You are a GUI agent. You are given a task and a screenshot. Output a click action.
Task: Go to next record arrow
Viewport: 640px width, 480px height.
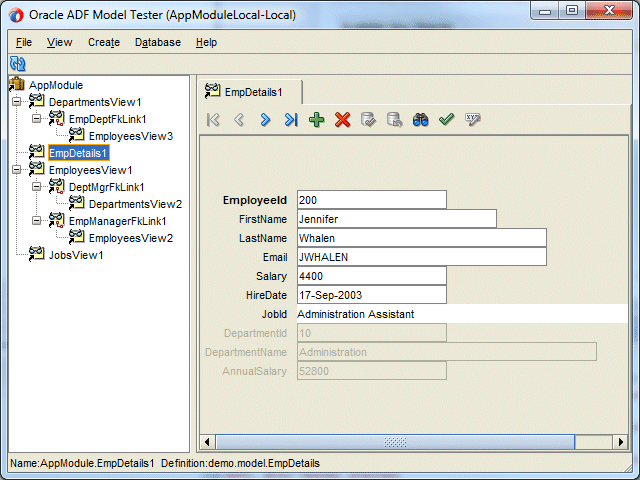coord(265,120)
